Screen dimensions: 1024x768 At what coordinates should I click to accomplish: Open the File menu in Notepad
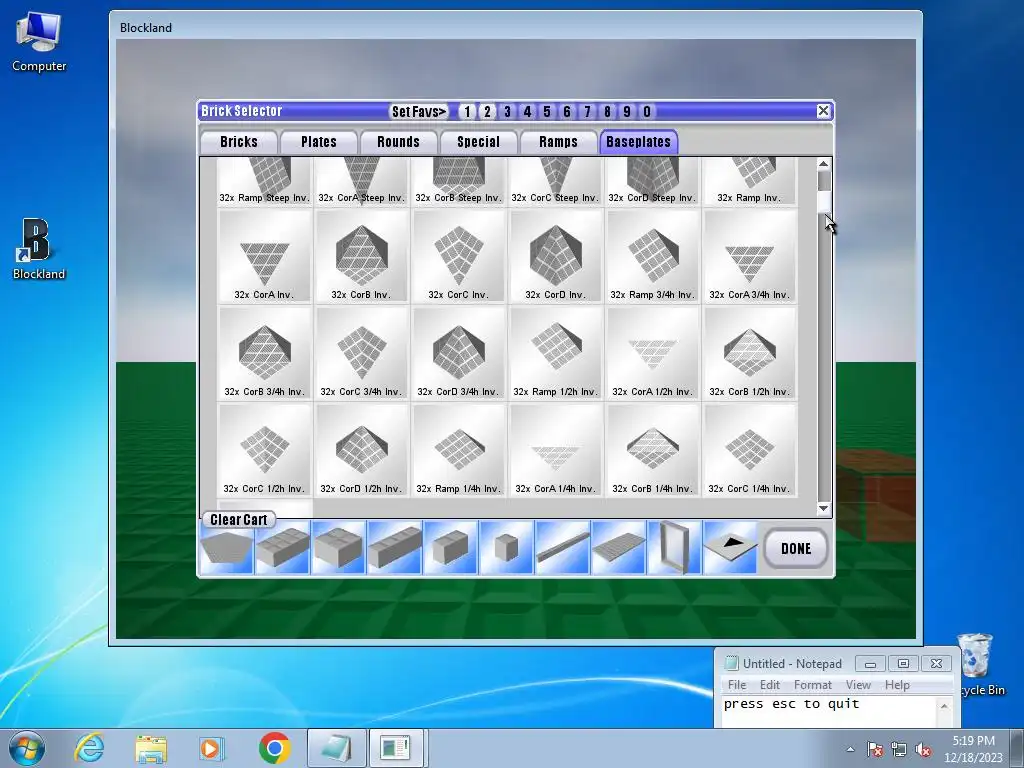[x=737, y=685]
